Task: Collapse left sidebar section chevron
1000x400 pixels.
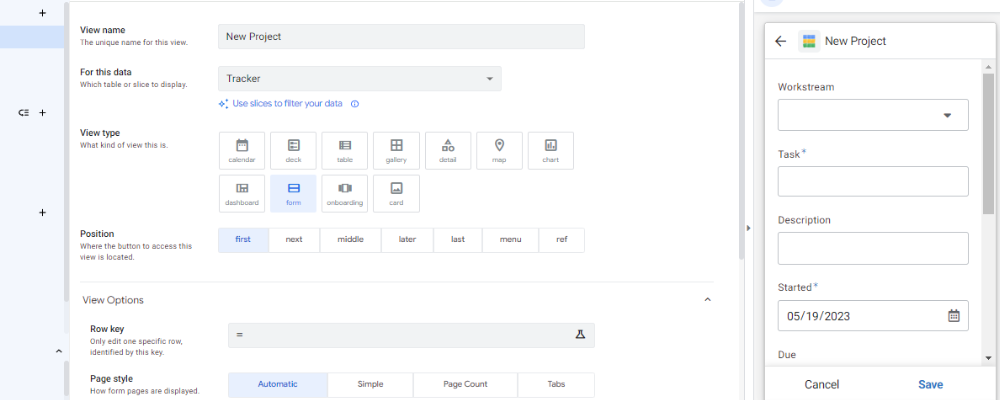Action: point(58,351)
